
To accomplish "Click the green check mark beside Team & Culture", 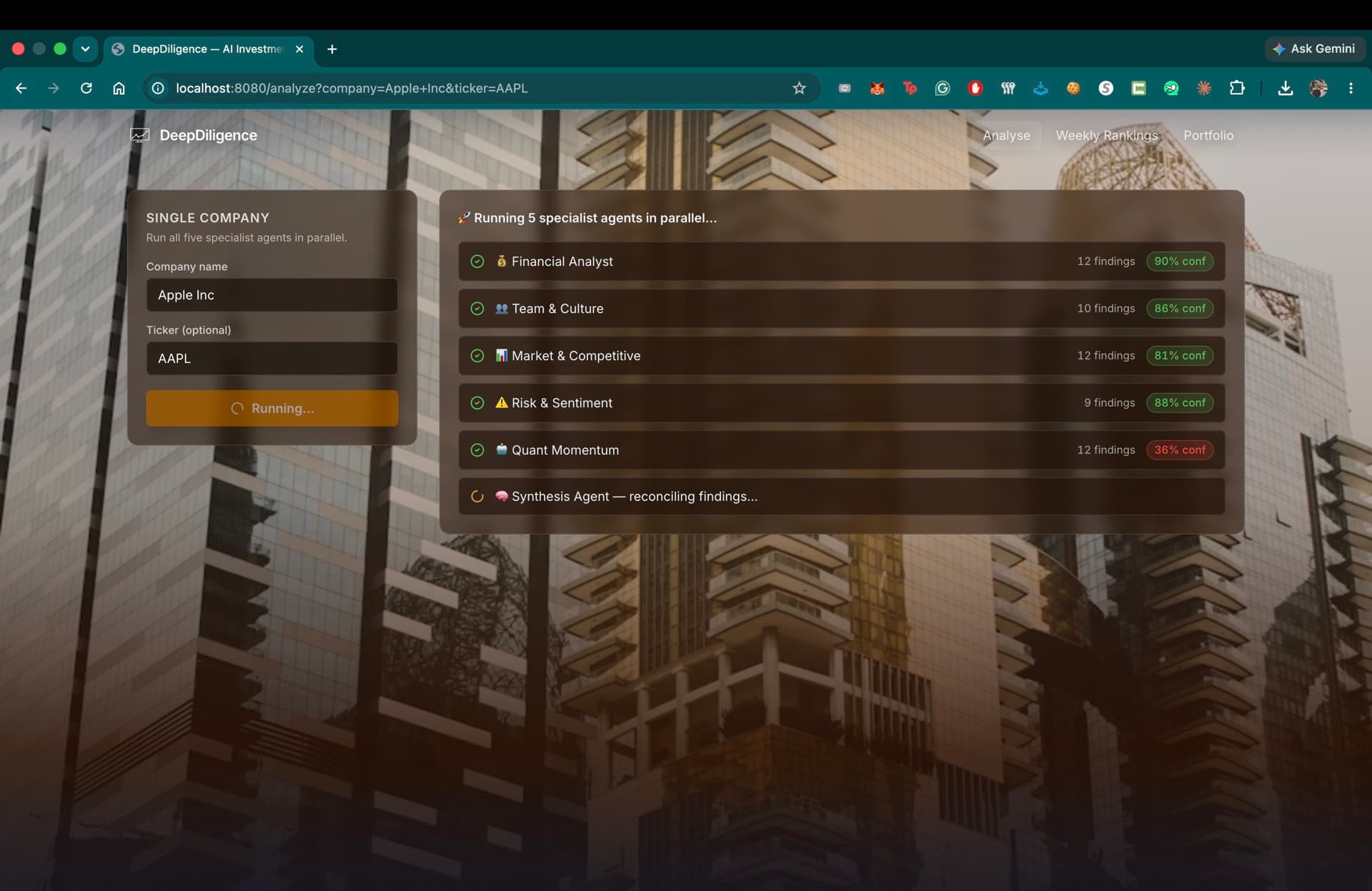I will [477, 309].
